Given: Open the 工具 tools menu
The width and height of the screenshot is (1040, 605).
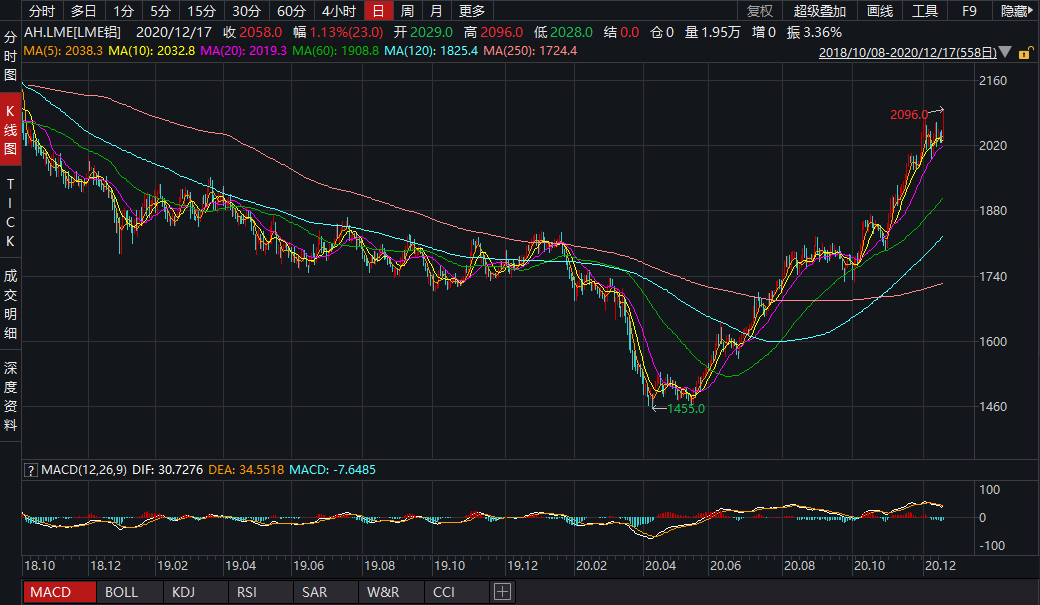Looking at the screenshot, I should click(x=925, y=11).
